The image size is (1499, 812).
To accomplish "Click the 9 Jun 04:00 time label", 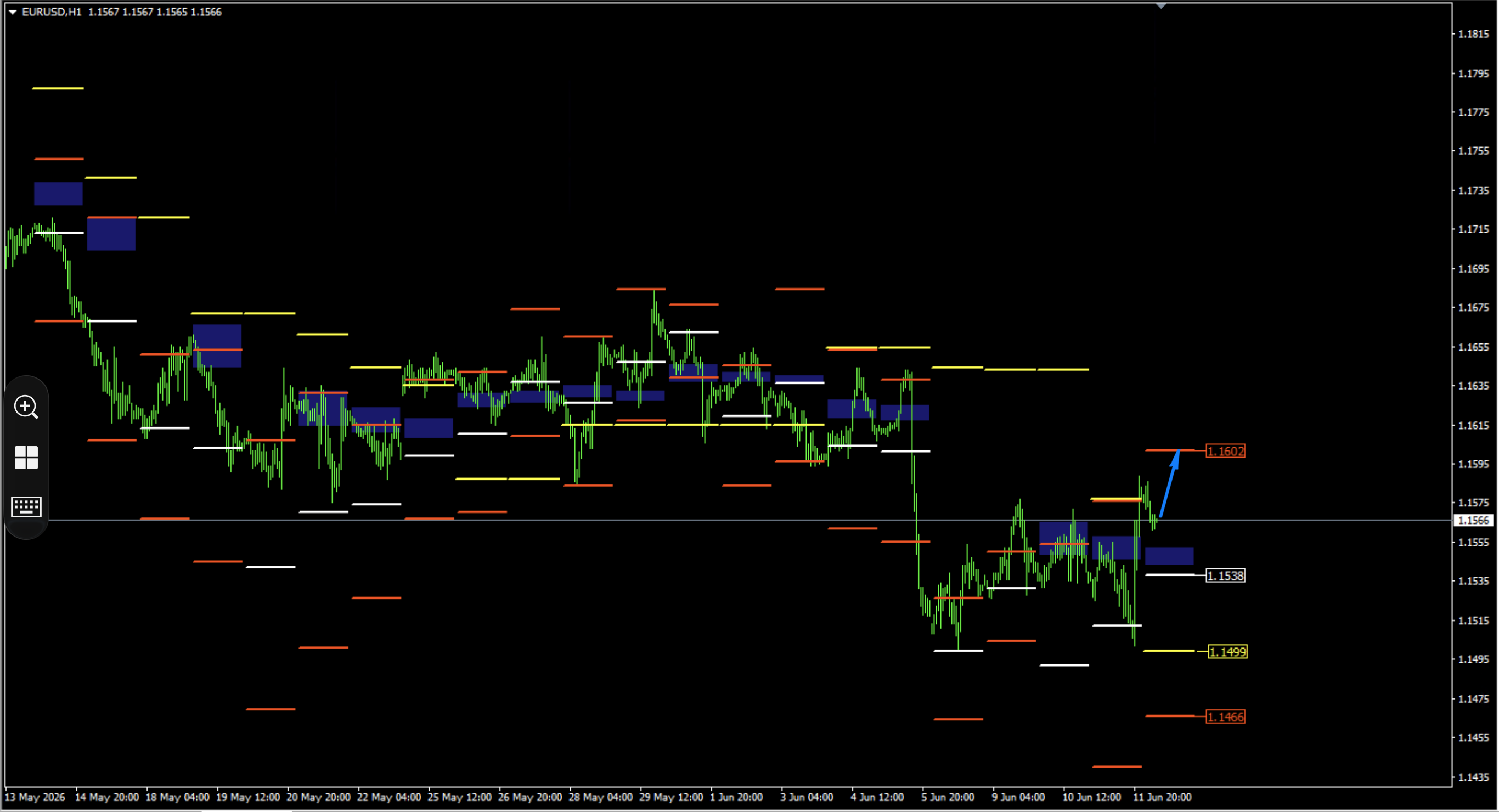I will click(x=1018, y=797).
